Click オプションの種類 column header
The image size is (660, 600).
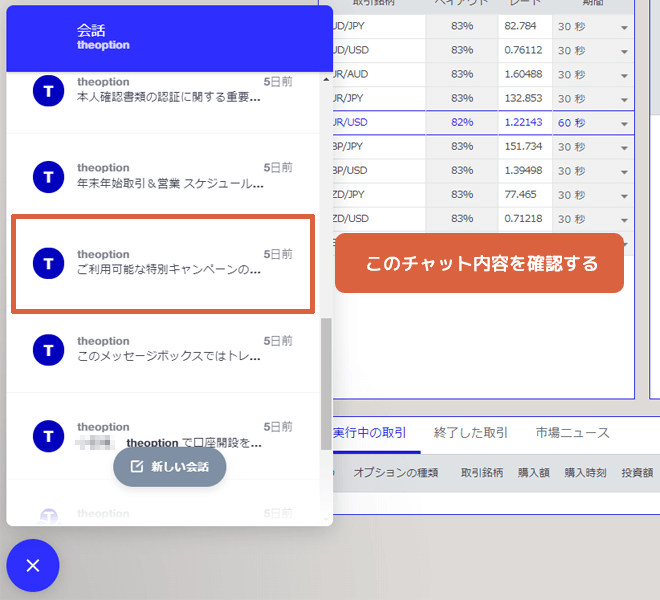pos(396,473)
